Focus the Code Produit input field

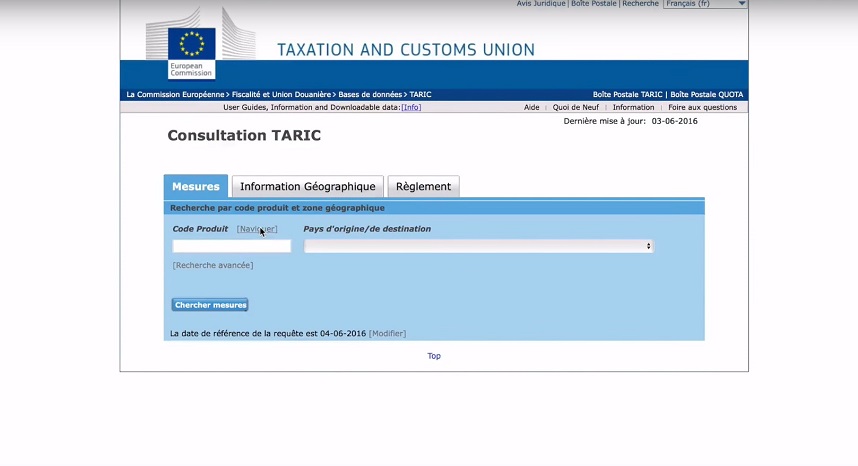click(232, 246)
